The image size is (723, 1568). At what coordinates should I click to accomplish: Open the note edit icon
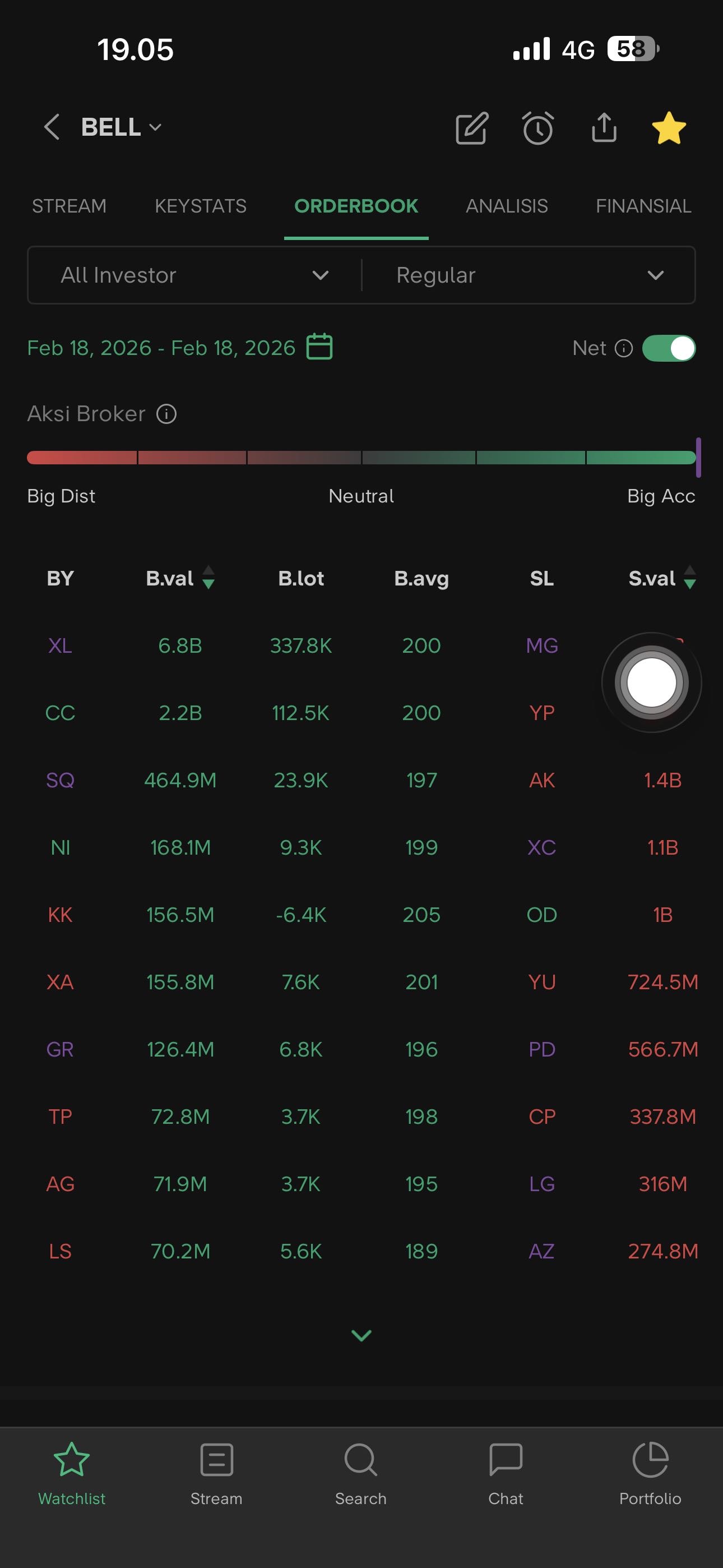coord(472,128)
